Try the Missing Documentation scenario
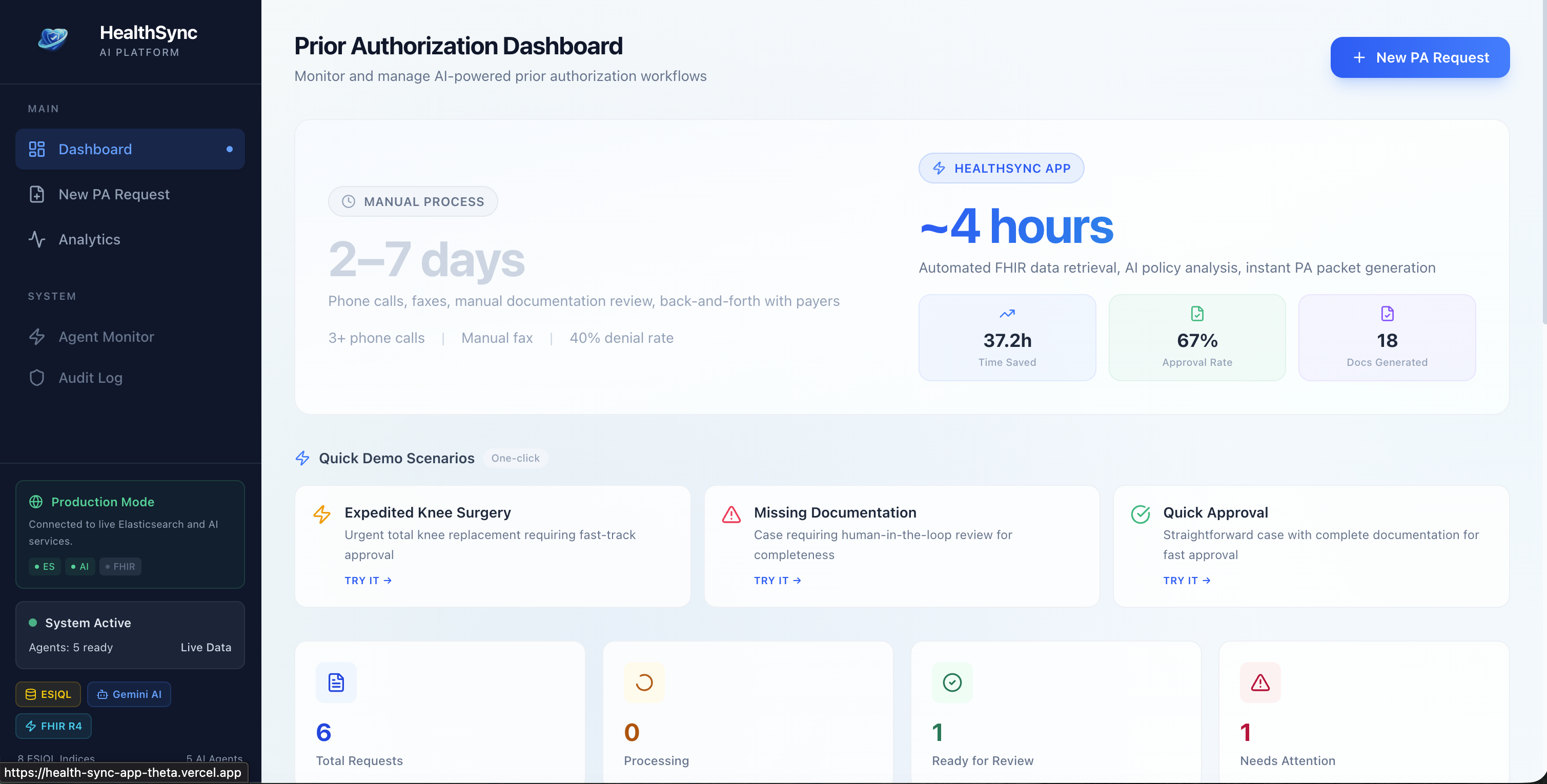1547x784 pixels. point(777,581)
